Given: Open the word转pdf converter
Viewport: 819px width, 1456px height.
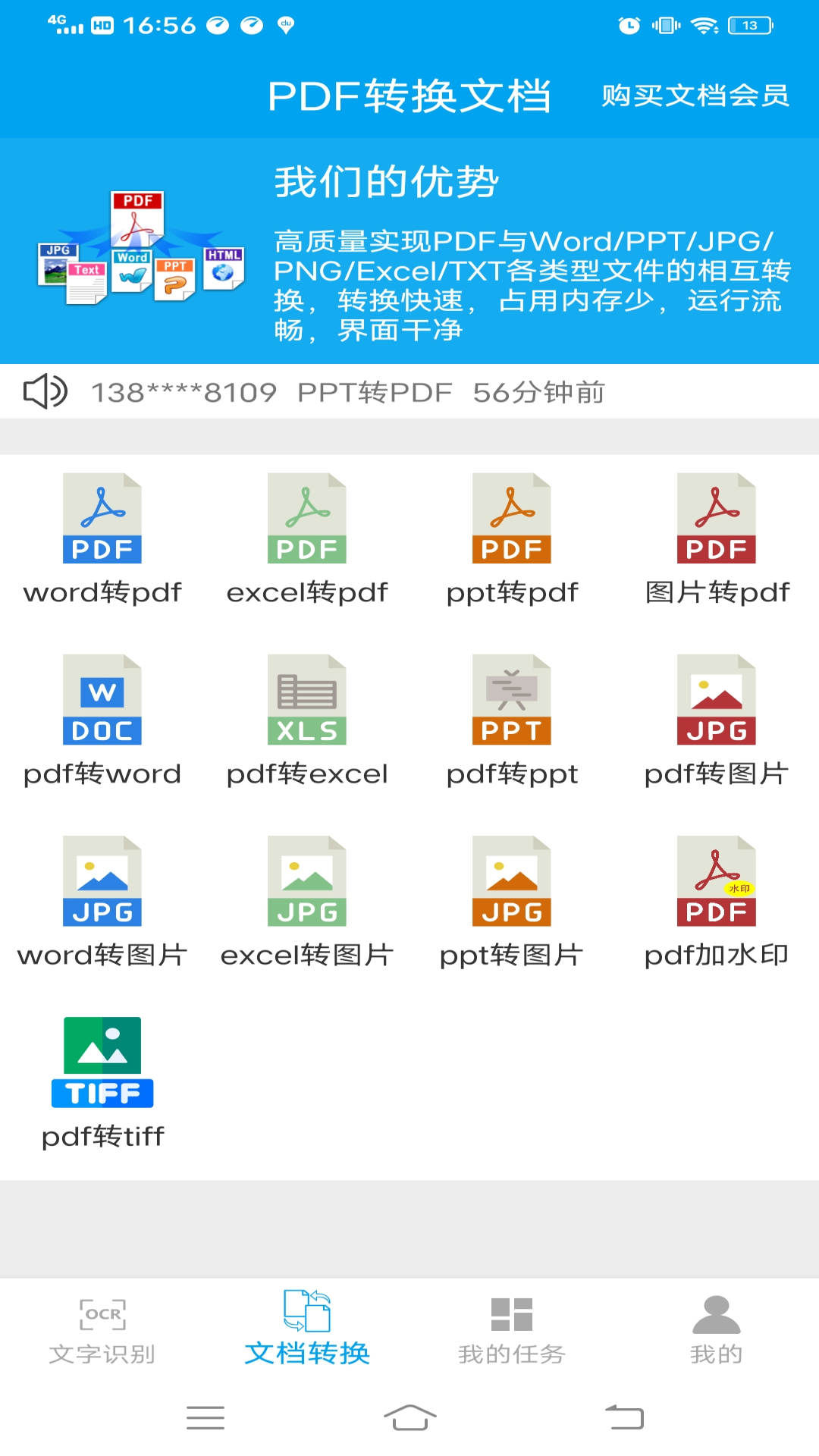Looking at the screenshot, I should click(102, 519).
